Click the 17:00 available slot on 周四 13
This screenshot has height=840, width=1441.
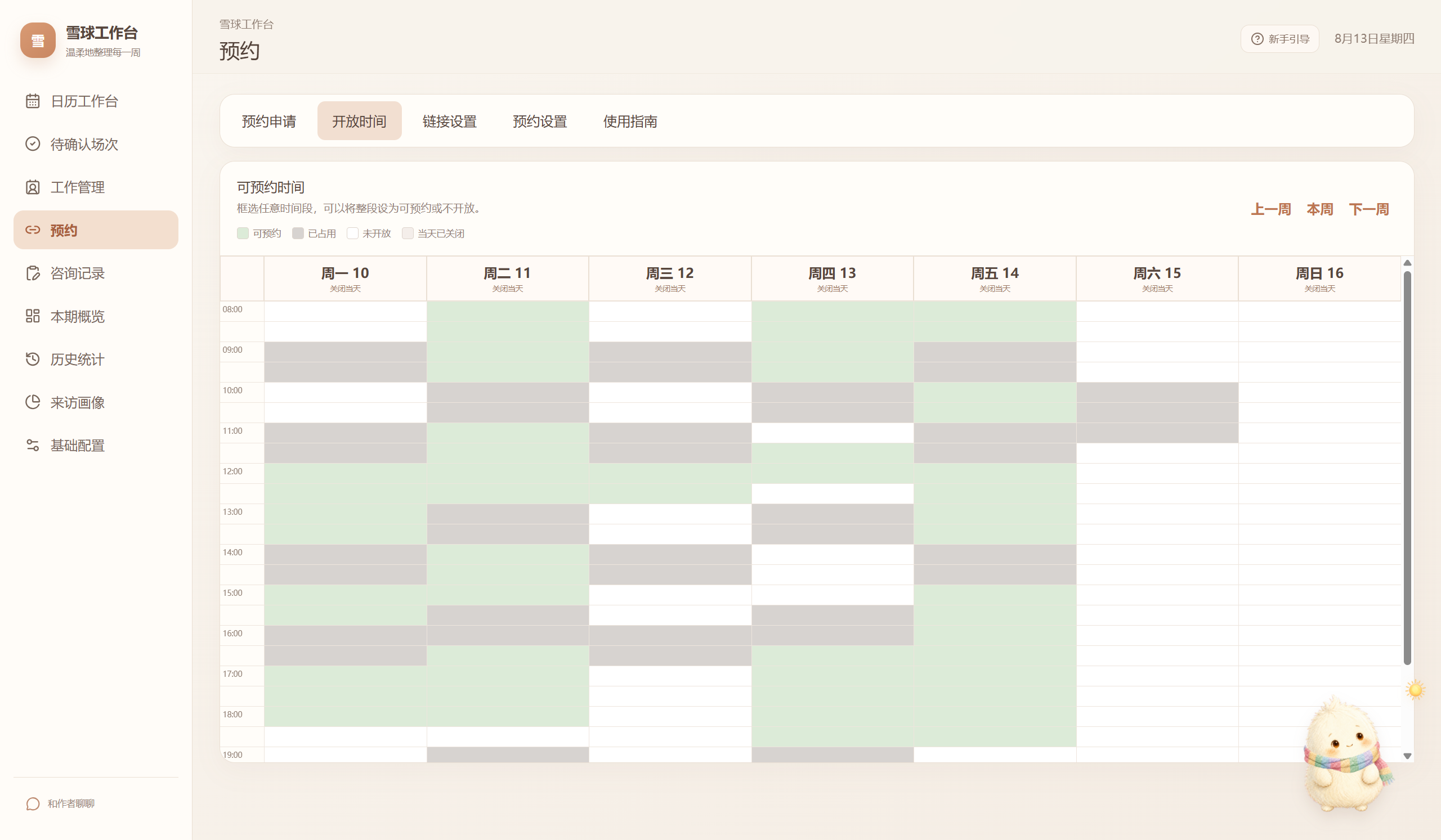click(833, 676)
